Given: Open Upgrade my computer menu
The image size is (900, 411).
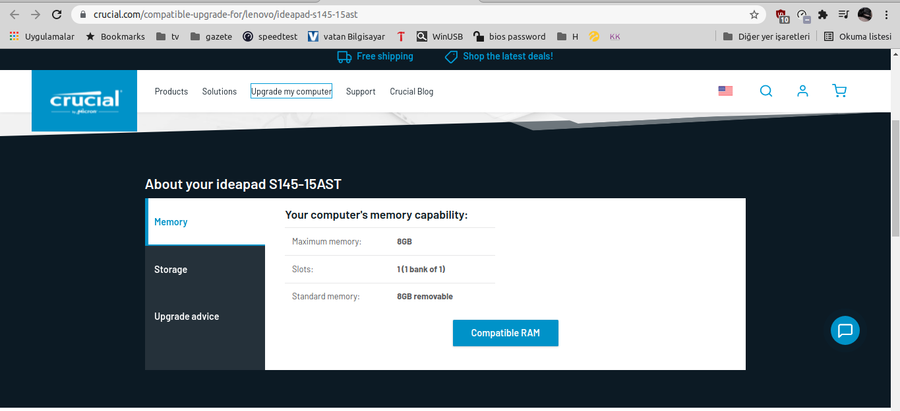Looking at the screenshot, I should 291,91.
